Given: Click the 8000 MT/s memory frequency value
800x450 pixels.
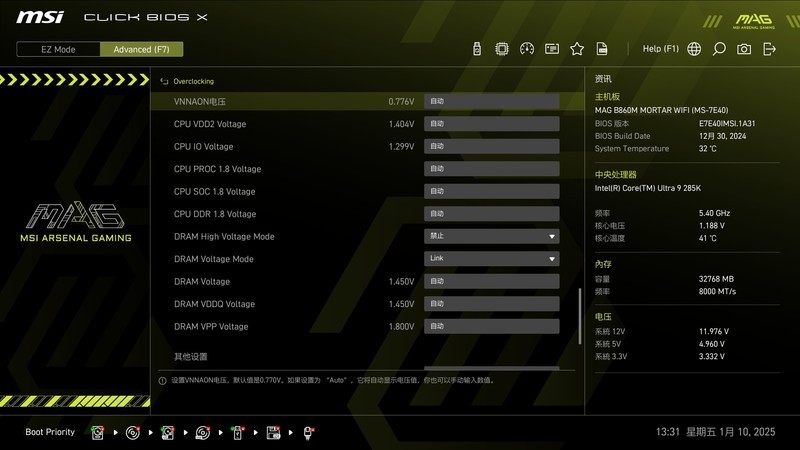Looking at the screenshot, I should click(x=717, y=291).
